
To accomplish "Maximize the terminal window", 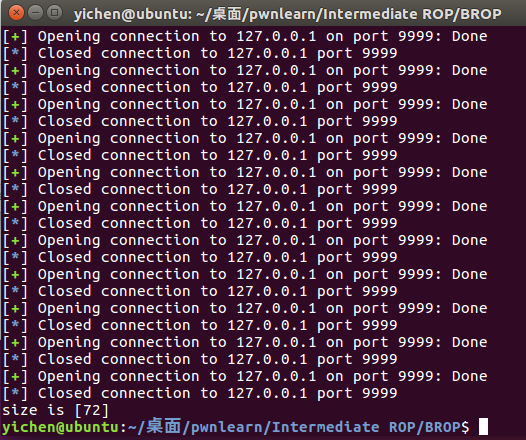I will click(x=54, y=13).
